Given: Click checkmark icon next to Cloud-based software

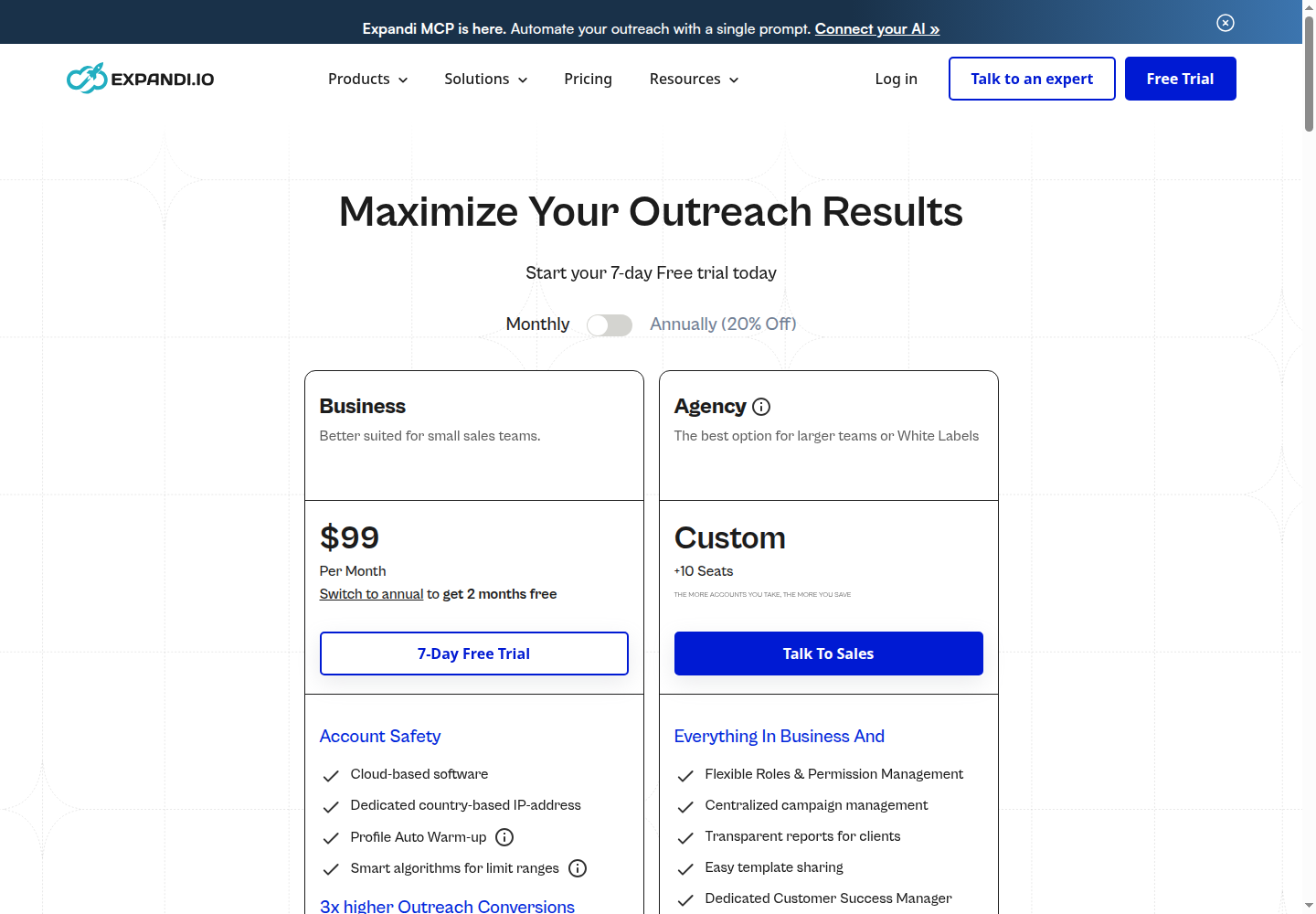Looking at the screenshot, I should (x=331, y=776).
